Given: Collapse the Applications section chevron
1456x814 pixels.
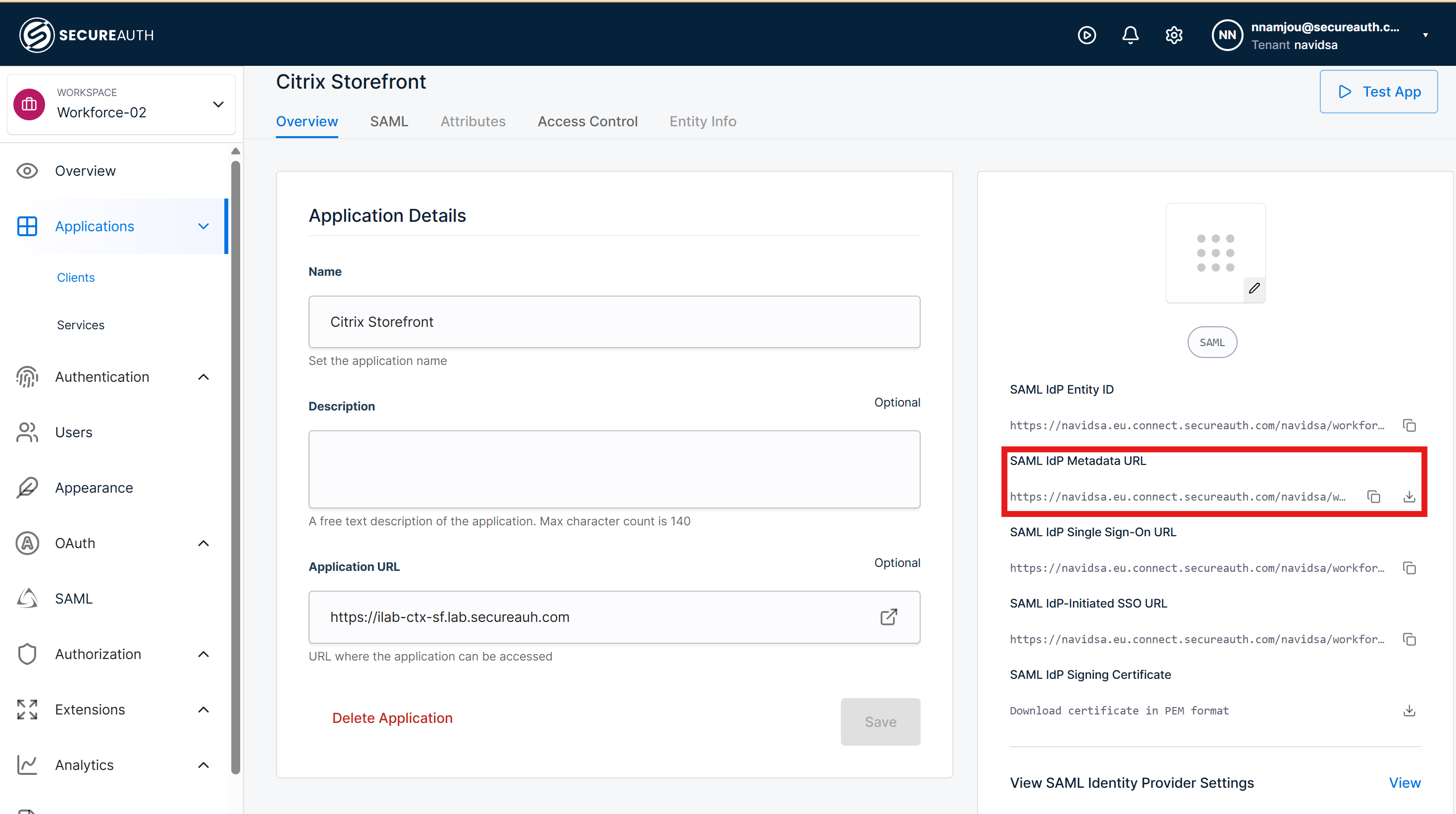Looking at the screenshot, I should pyautogui.click(x=204, y=226).
